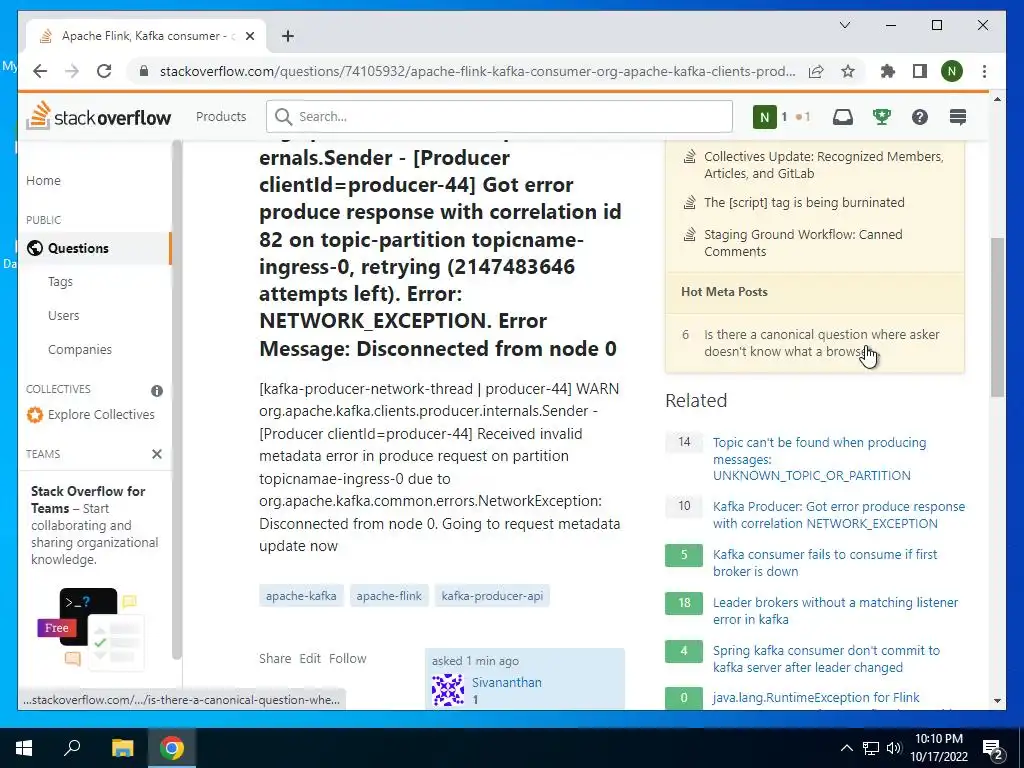Open Companies in sidebar
Screen dimensions: 1024x768
[x=80, y=349]
